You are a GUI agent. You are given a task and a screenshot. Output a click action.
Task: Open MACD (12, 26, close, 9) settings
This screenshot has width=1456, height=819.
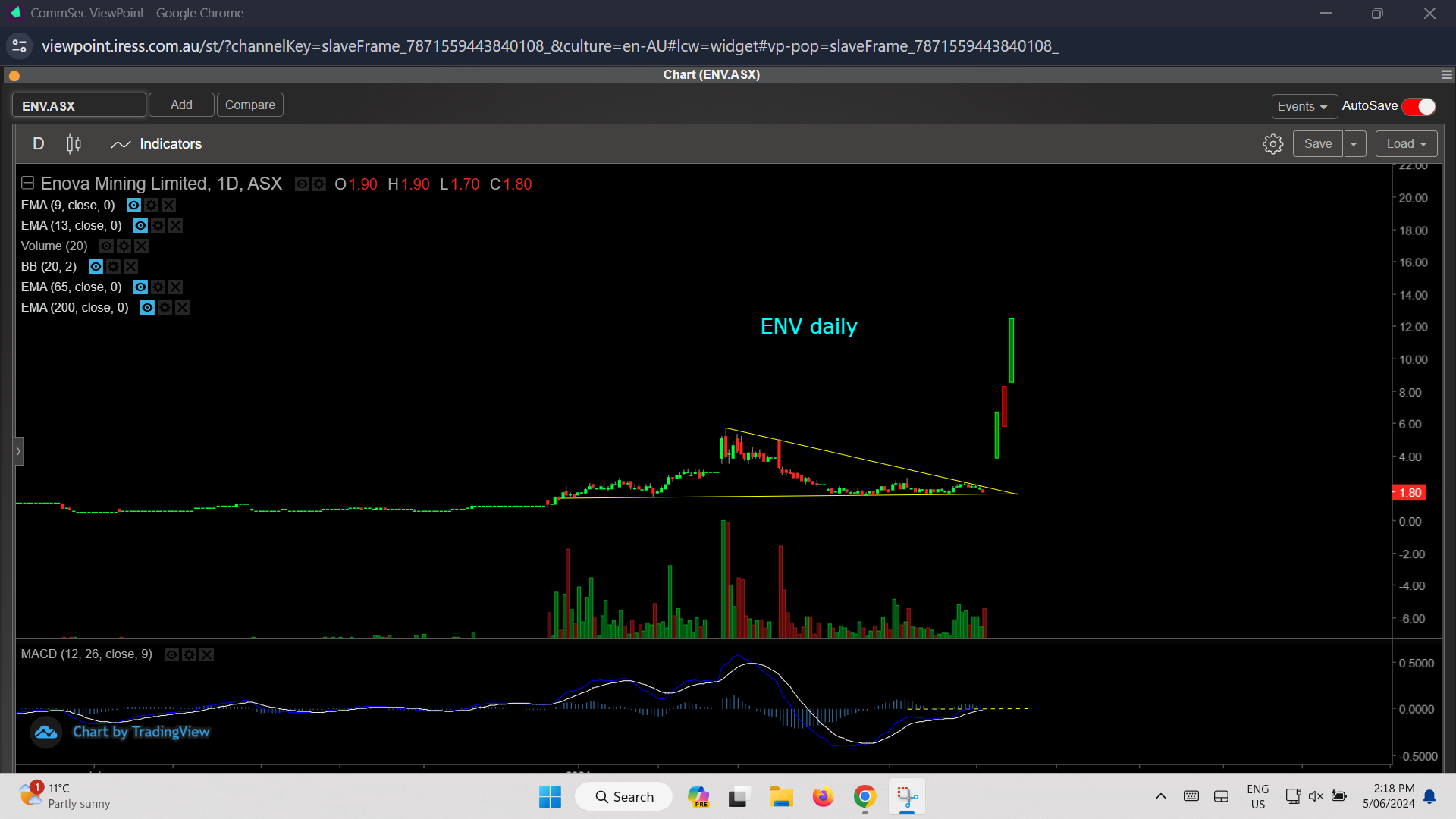pyautogui.click(x=189, y=654)
